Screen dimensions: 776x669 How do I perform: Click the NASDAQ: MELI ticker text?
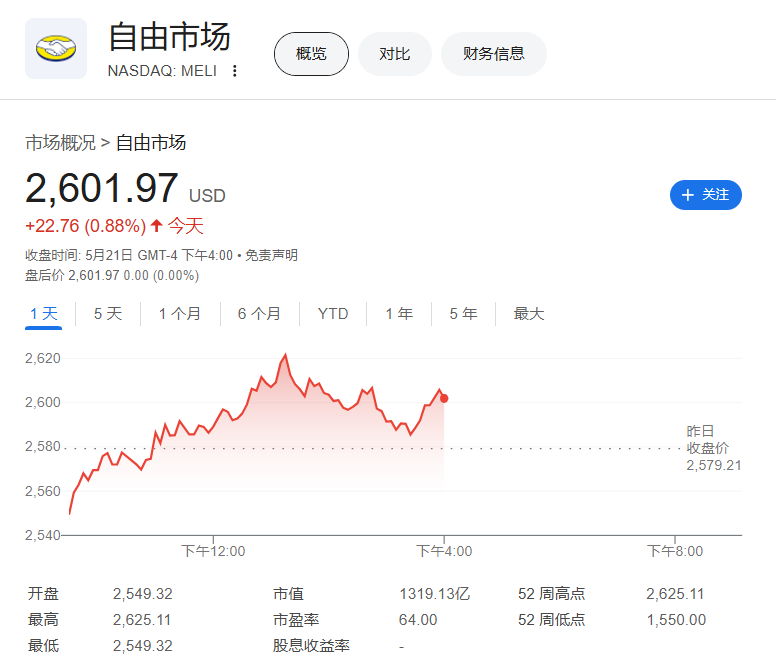pyautogui.click(x=162, y=71)
